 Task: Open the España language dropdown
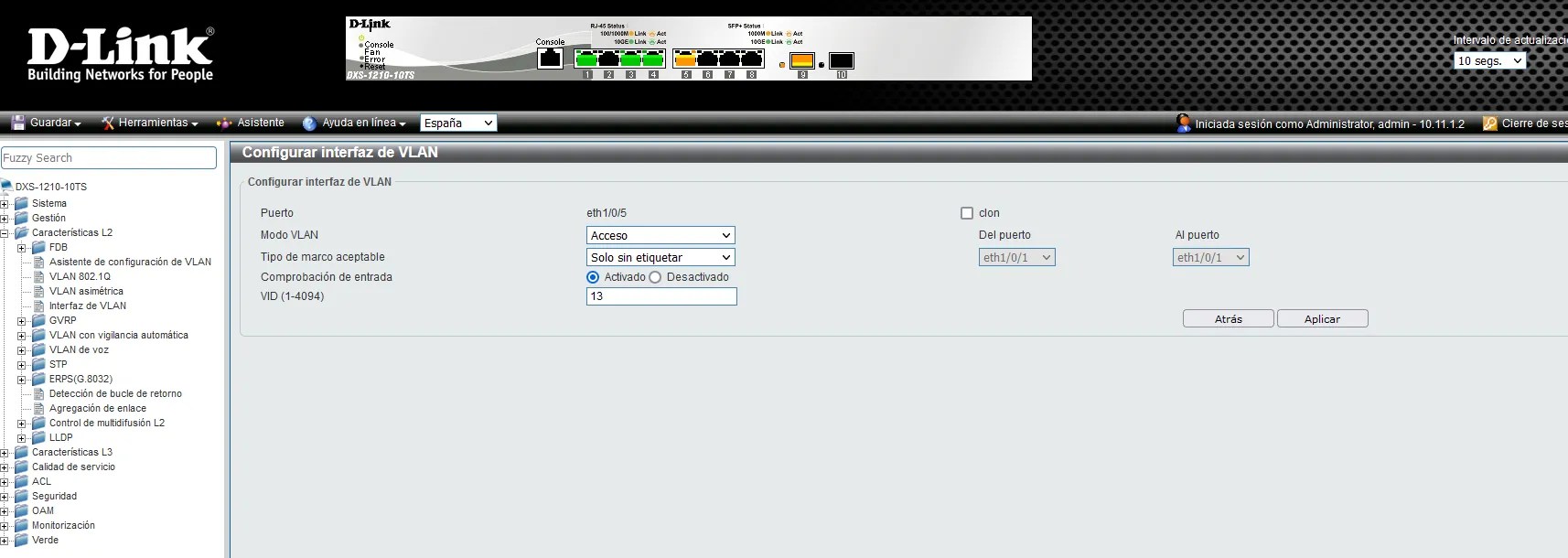458,123
